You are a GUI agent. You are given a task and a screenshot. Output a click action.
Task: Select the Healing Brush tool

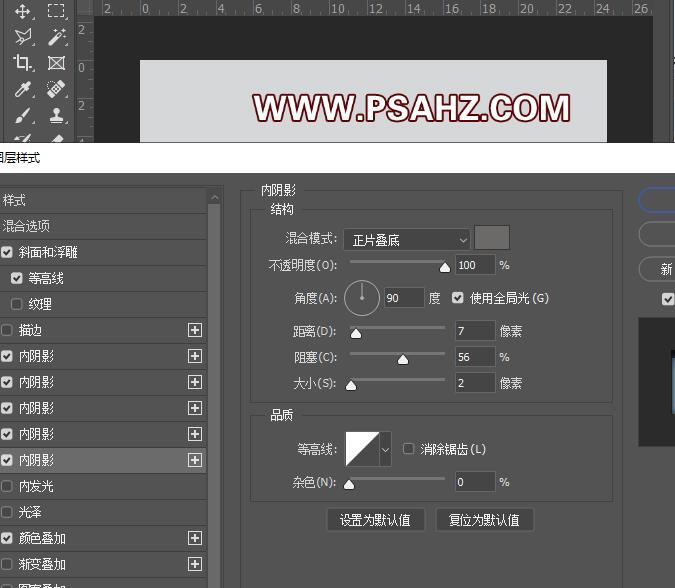tap(56, 90)
